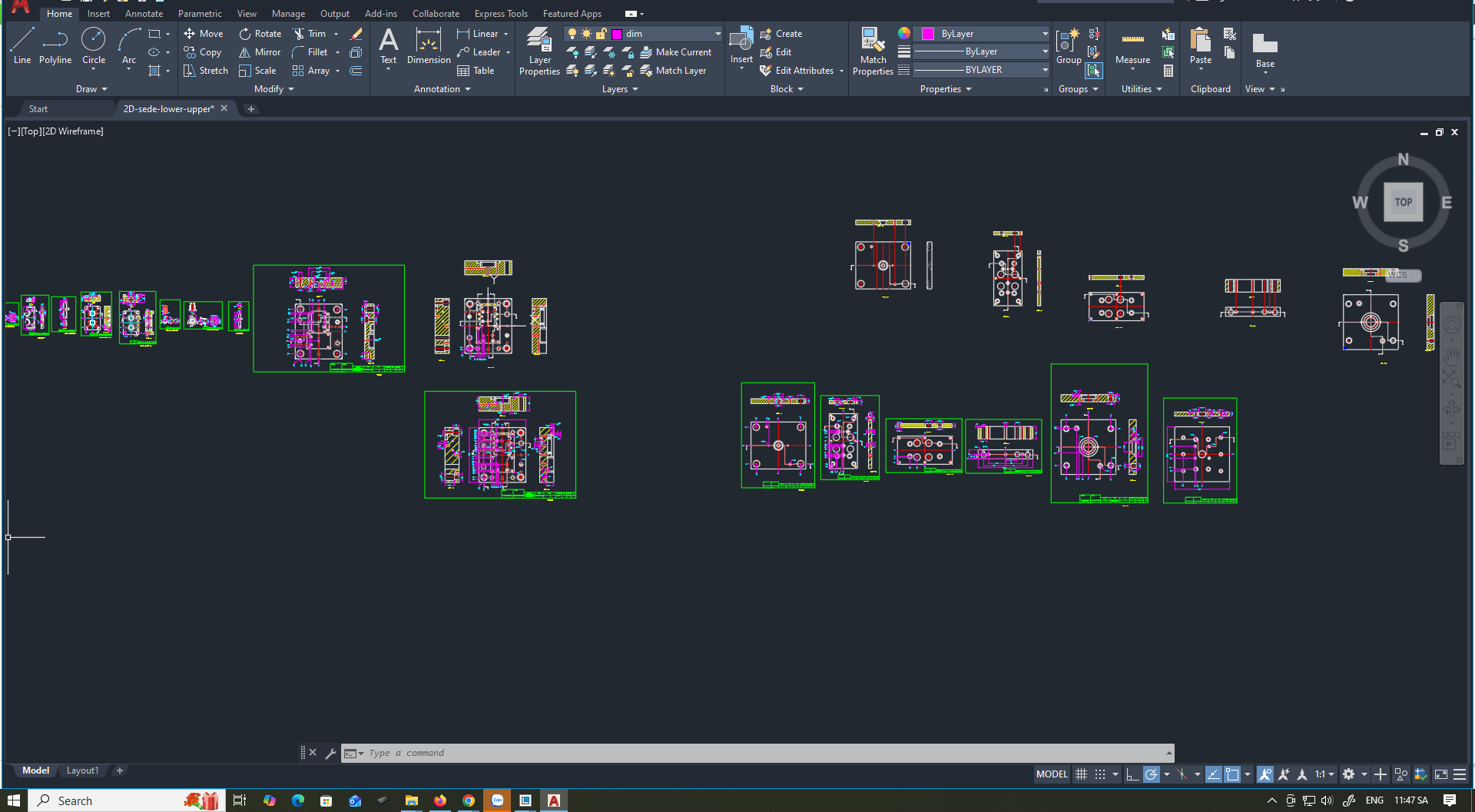Click the Match Properties icon
Image resolution: width=1475 pixels, height=812 pixels.
pos(873,51)
